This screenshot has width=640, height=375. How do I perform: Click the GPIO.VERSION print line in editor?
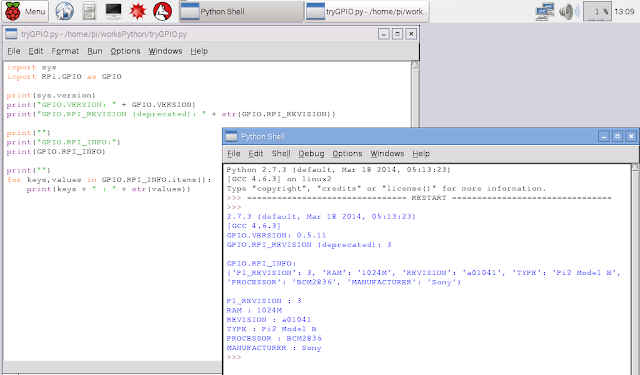click(101, 105)
